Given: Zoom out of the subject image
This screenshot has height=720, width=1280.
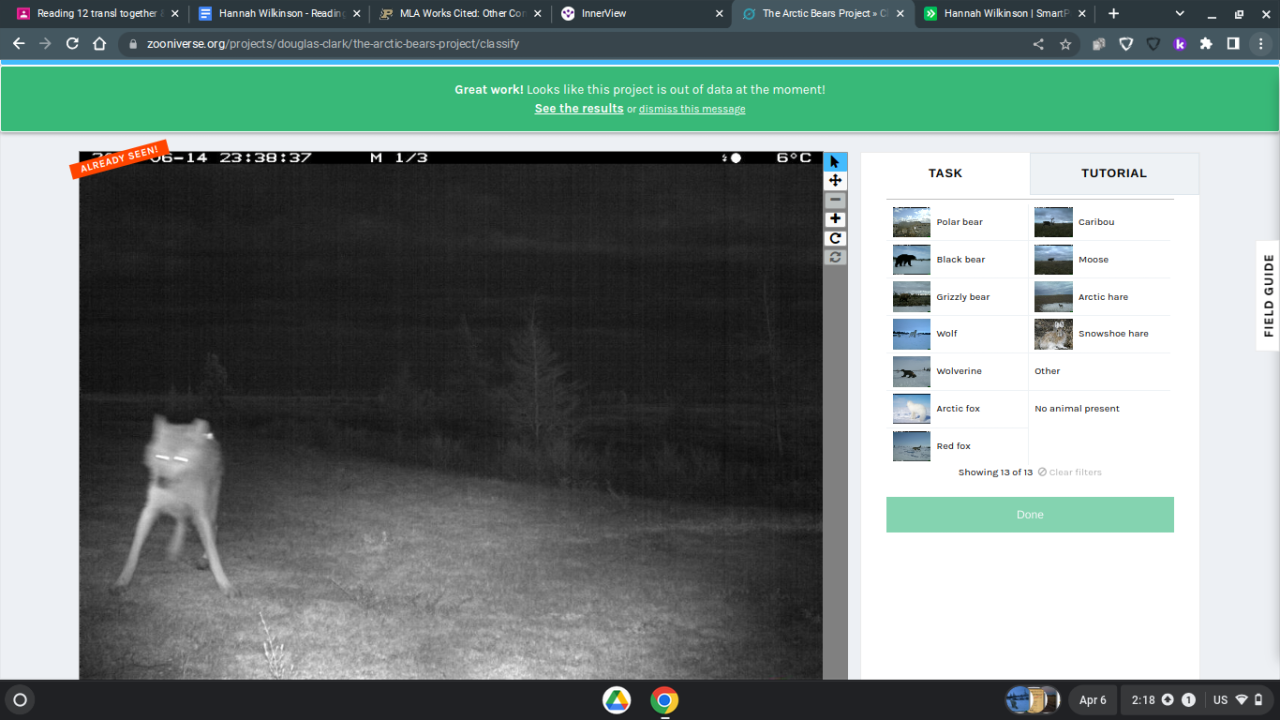Looking at the screenshot, I should [x=835, y=200].
